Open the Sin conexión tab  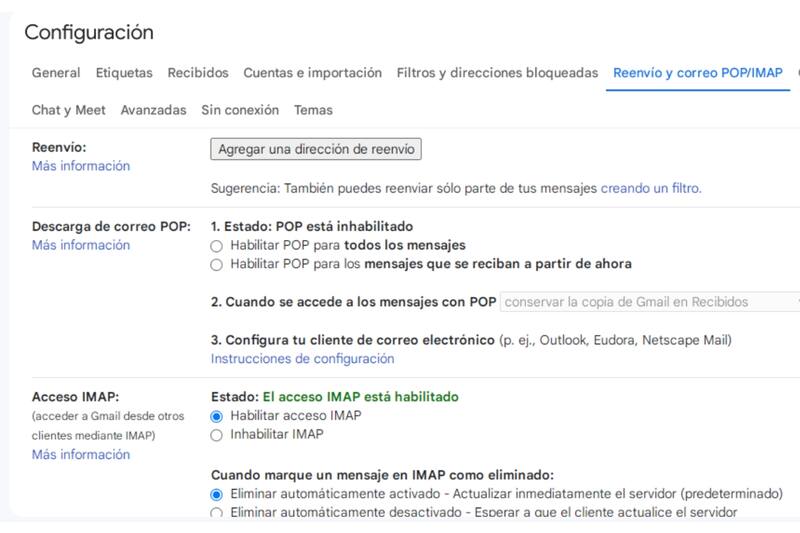point(240,110)
